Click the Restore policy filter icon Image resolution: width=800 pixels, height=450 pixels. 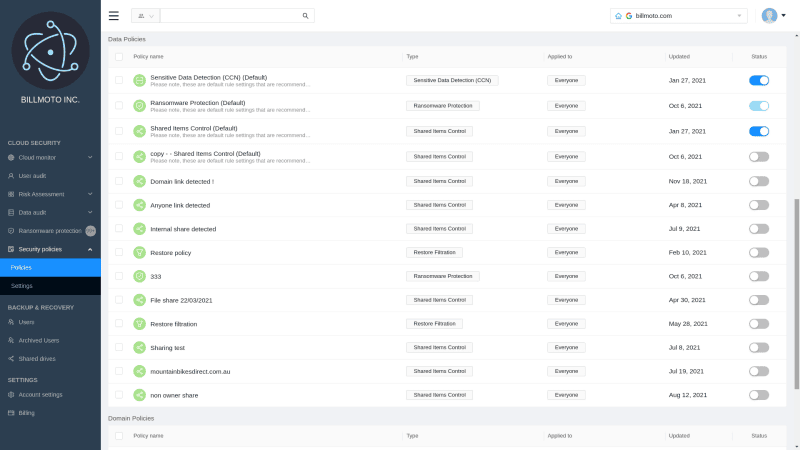click(140, 252)
